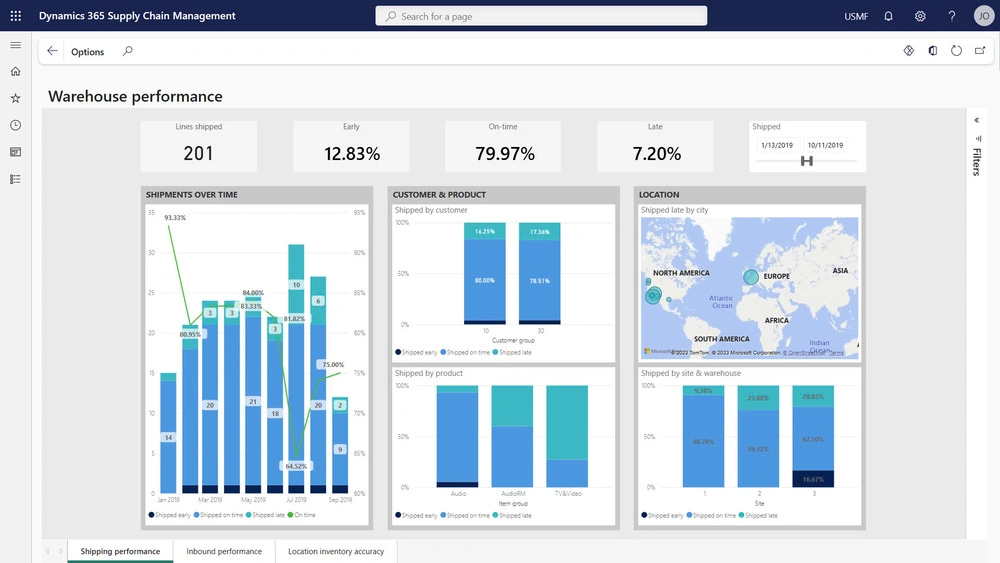Click the Warehouse performance page title
The width and height of the screenshot is (1000, 563).
pyautogui.click(x=135, y=96)
